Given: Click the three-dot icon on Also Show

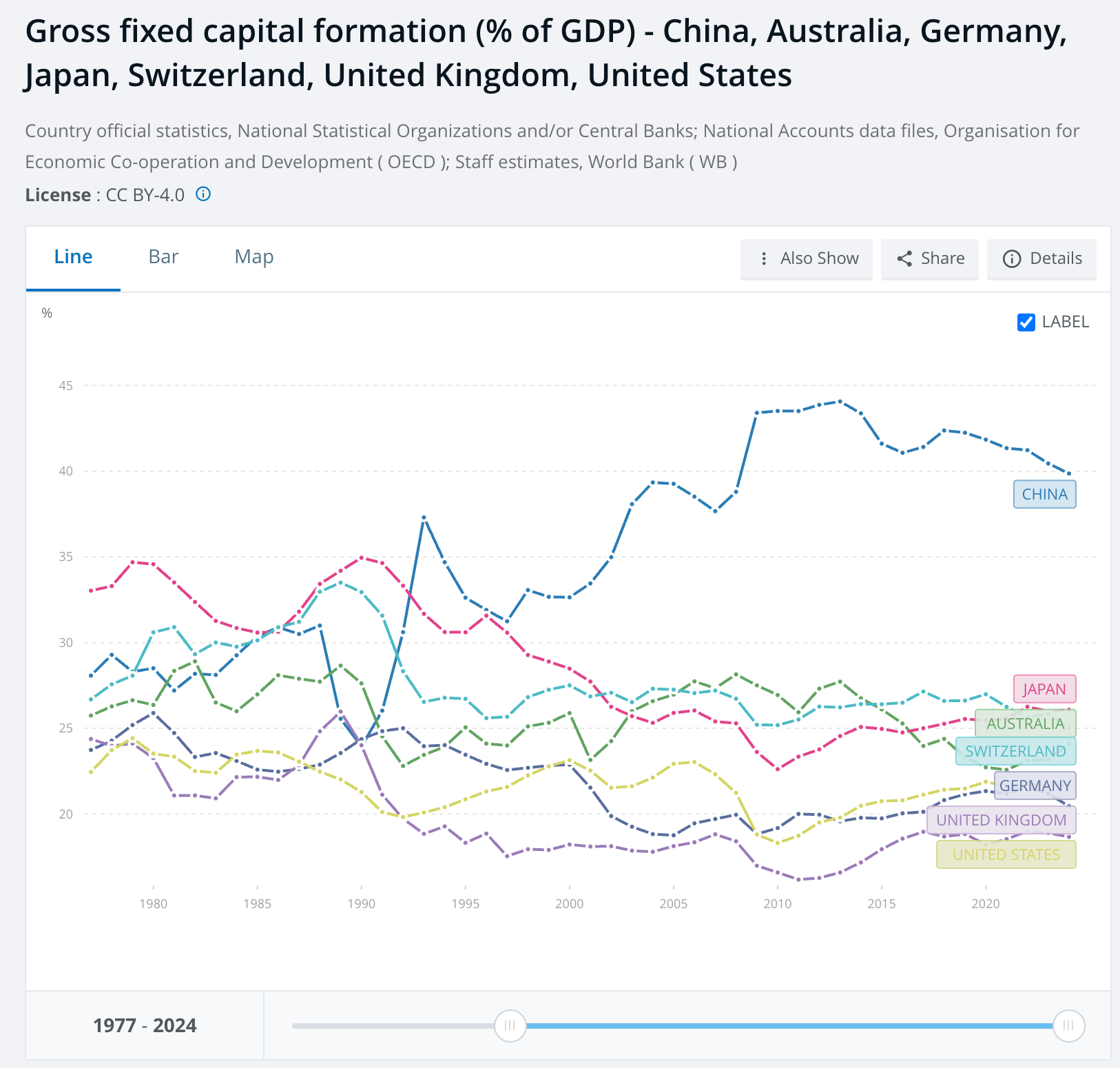Looking at the screenshot, I should tap(763, 258).
